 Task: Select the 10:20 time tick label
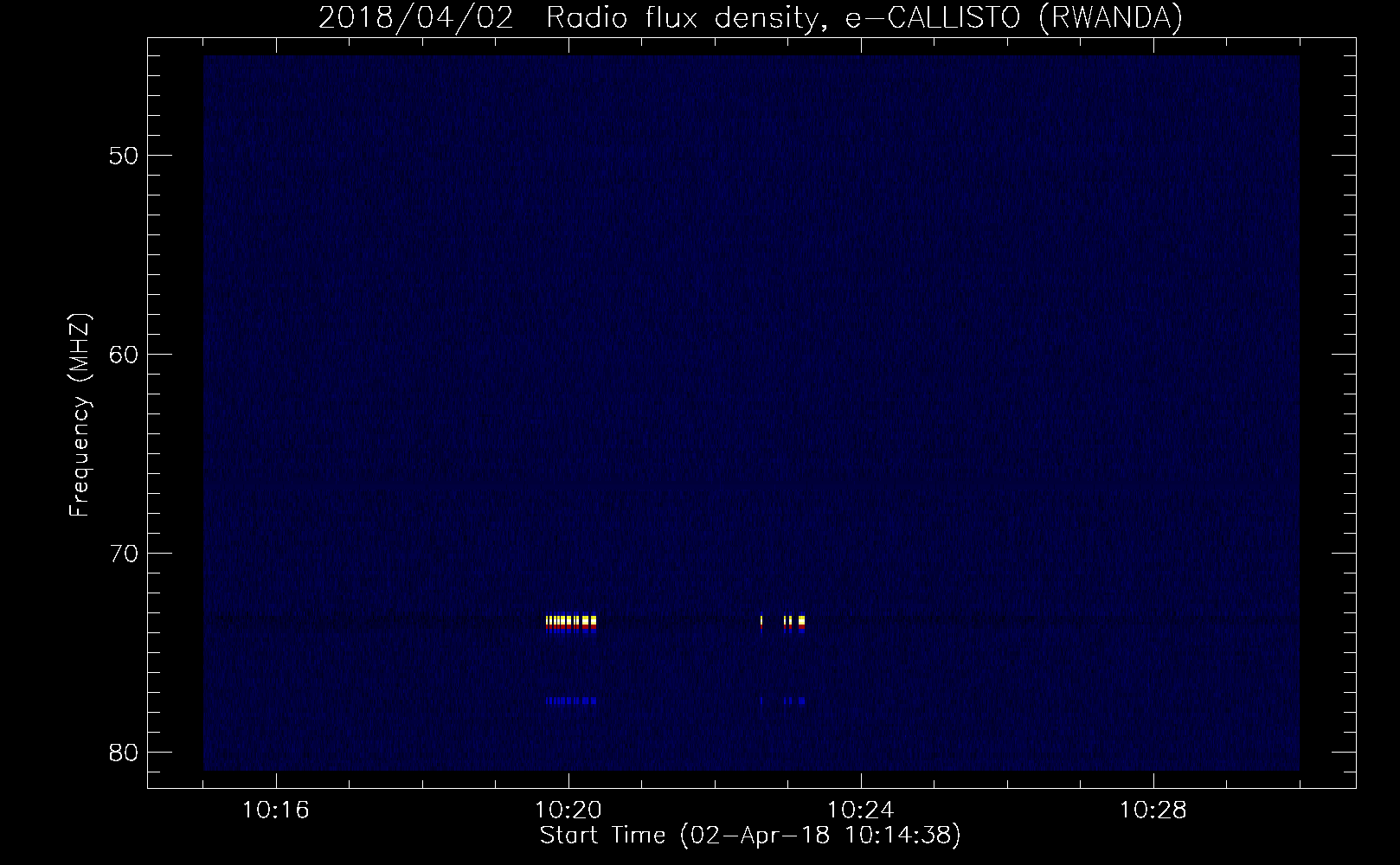coord(568,811)
